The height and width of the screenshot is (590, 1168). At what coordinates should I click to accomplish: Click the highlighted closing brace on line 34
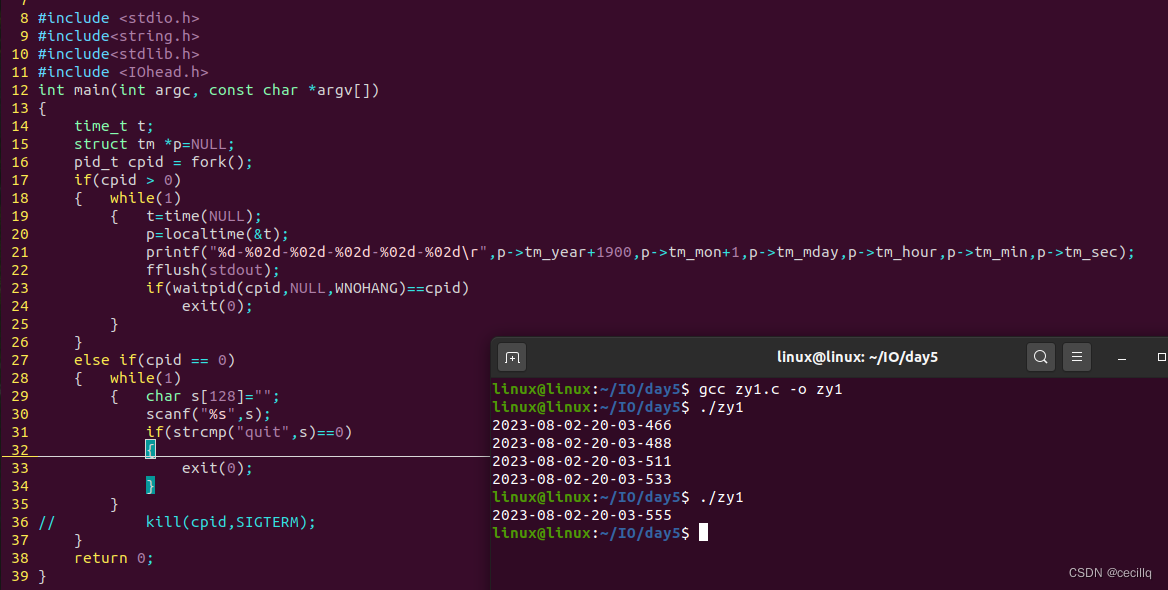click(x=150, y=486)
